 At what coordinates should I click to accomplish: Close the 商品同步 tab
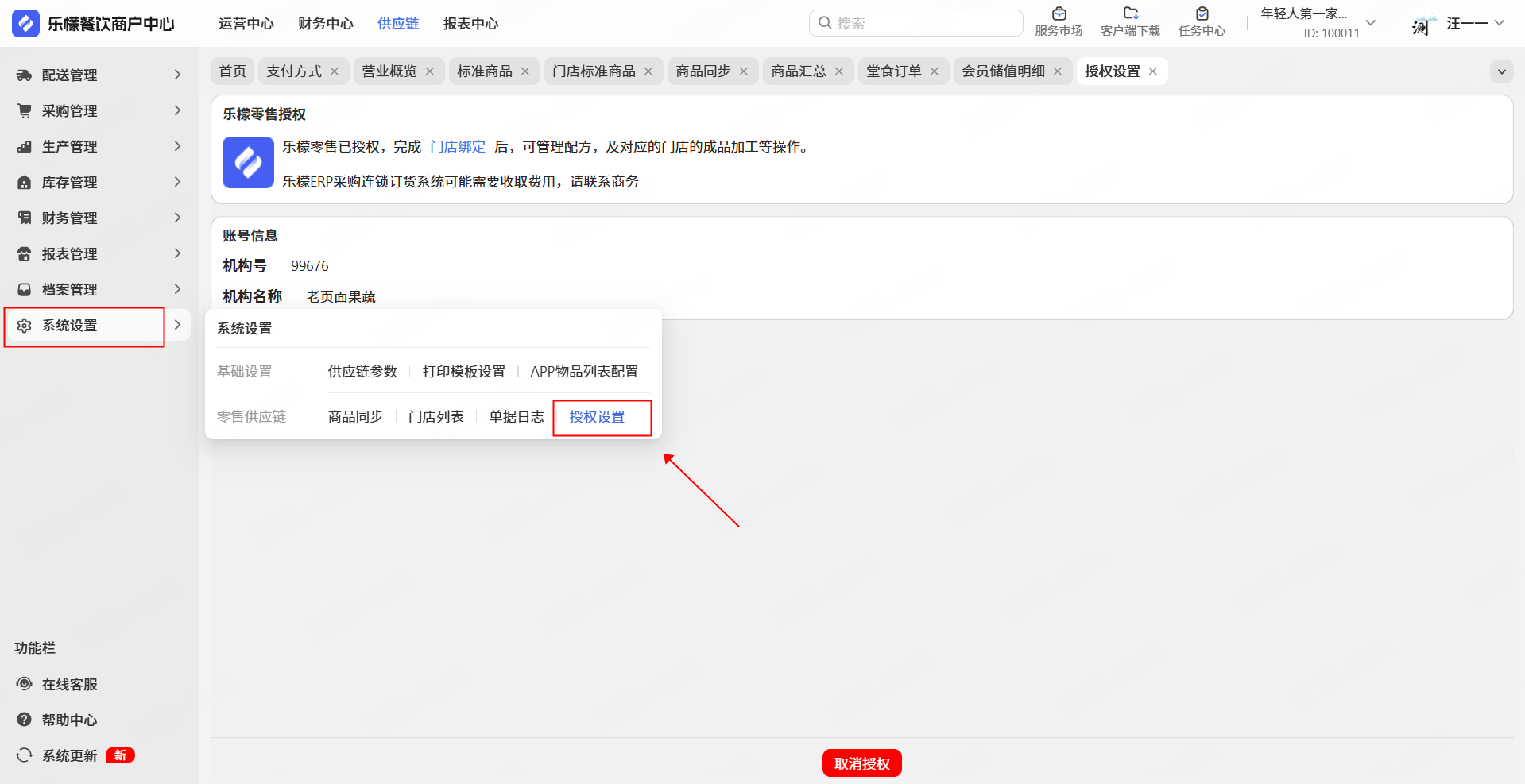click(744, 71)
